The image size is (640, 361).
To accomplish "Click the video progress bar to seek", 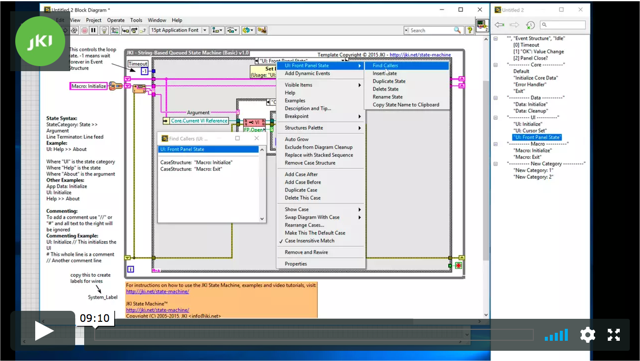I will click(x=313, y=335).
